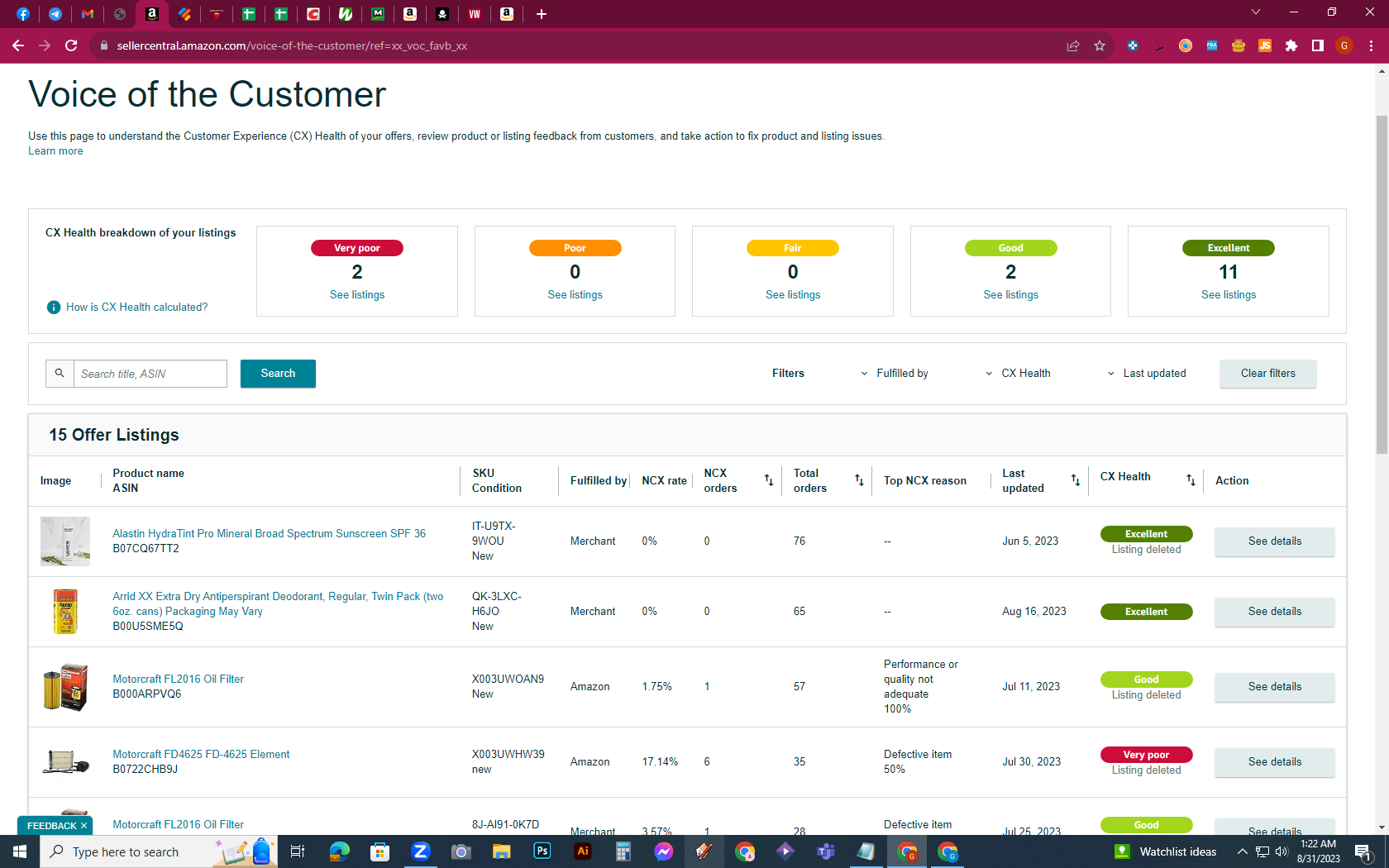This screenshot has height=868, width=1389.
Task: Open Messenger from the taskbar
Action: pos(664,851)
